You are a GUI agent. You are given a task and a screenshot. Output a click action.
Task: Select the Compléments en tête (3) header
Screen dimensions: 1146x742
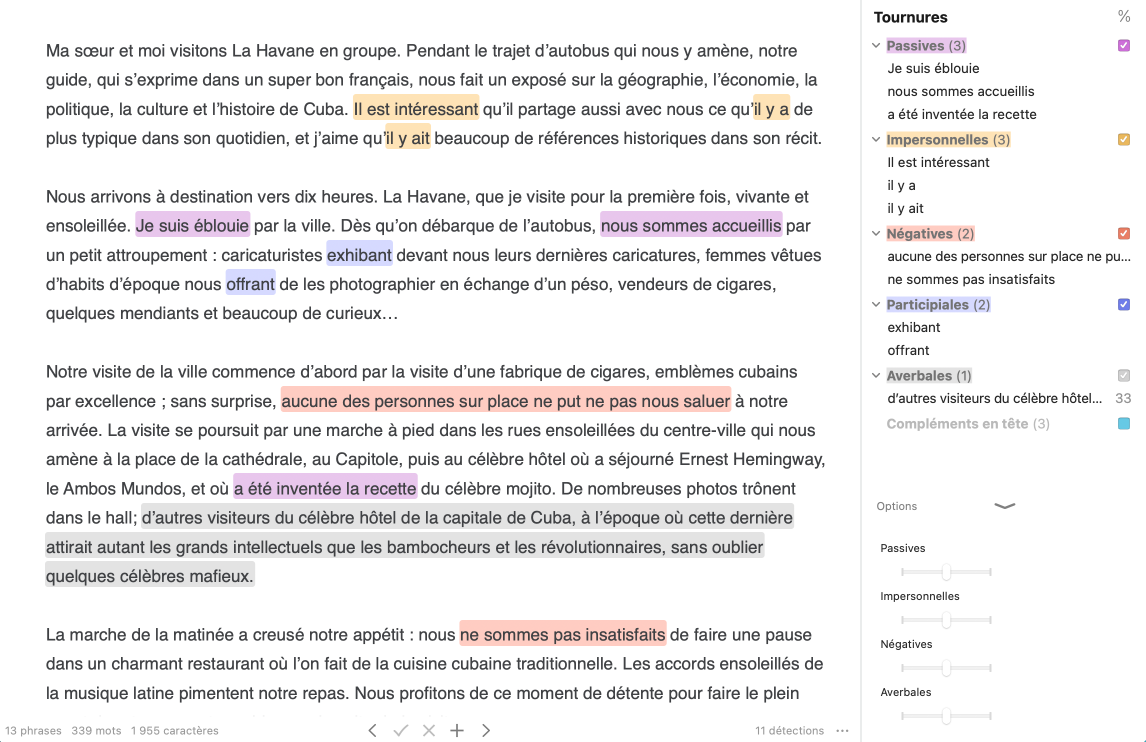(968, 424)
